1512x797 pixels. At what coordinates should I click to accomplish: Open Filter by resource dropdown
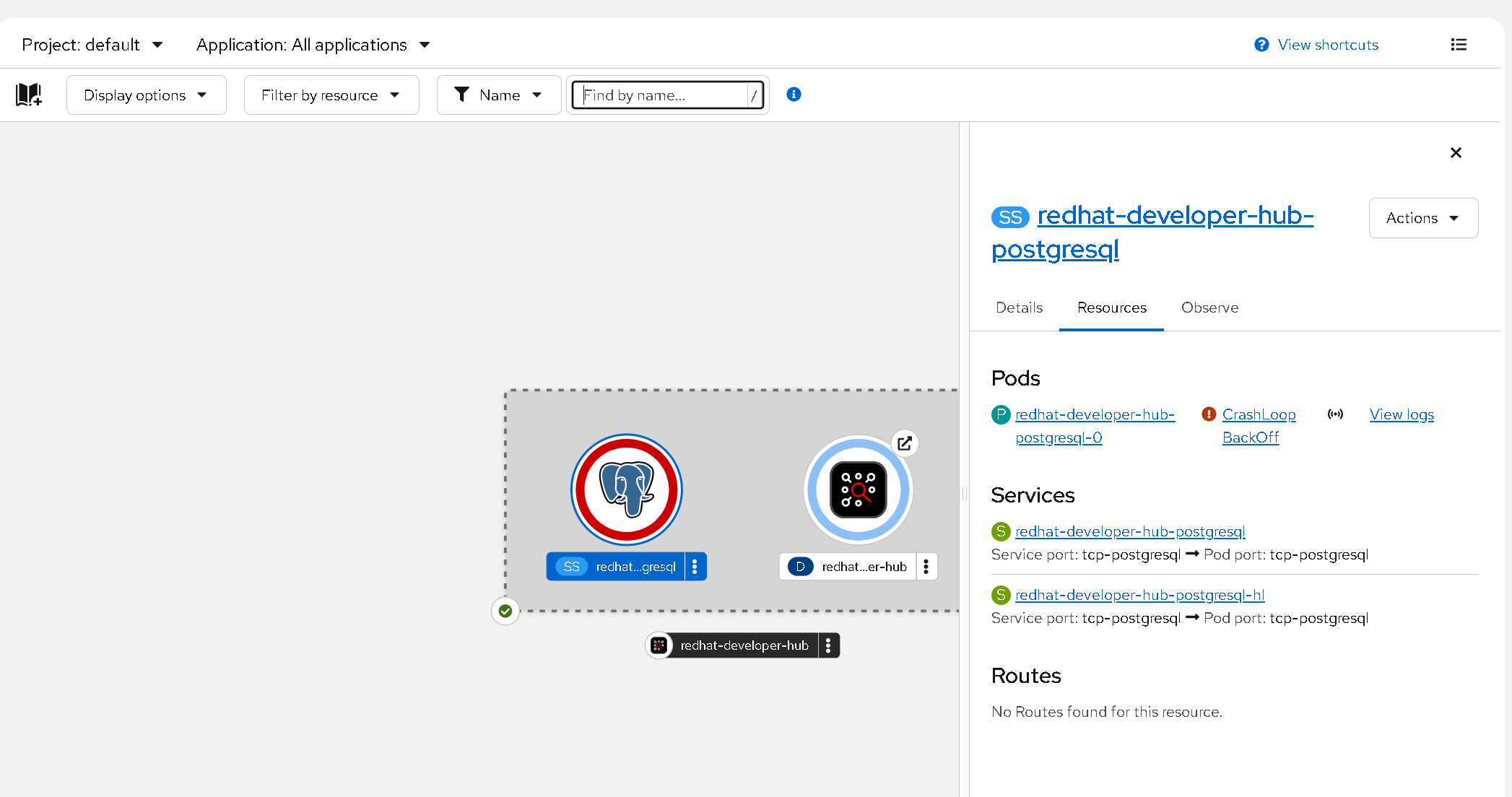tap(331, 95)
